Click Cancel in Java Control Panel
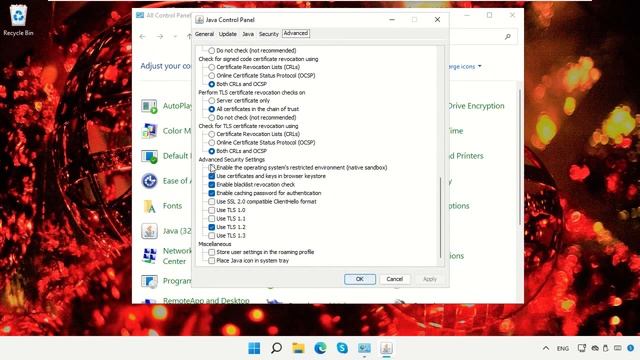This screenshot has height=360, width=640. 395,279
